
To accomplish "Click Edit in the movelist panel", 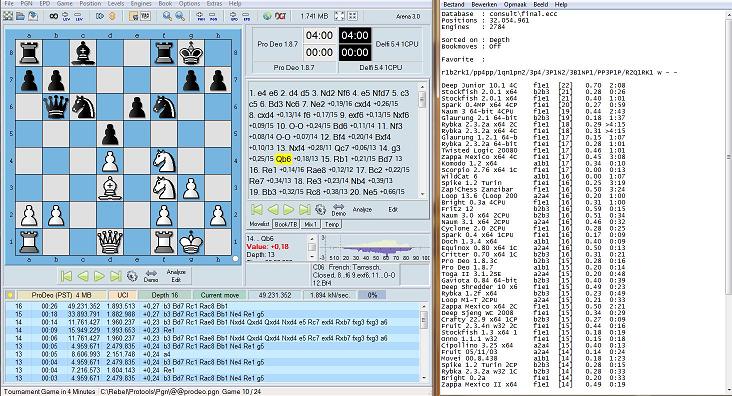I will point(393,210).
